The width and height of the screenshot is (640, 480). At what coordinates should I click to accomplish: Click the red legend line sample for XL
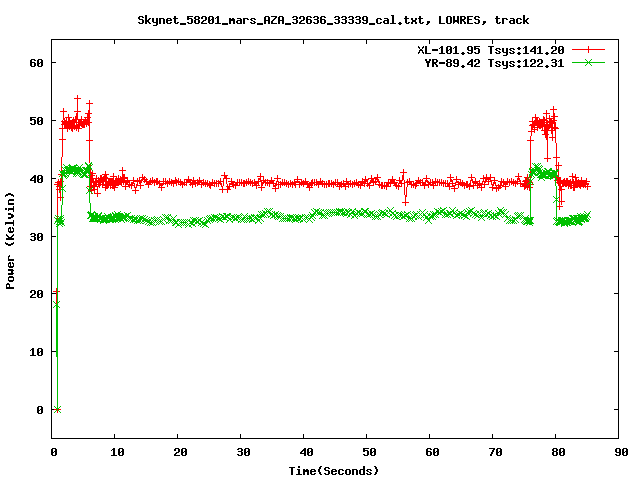588,50
